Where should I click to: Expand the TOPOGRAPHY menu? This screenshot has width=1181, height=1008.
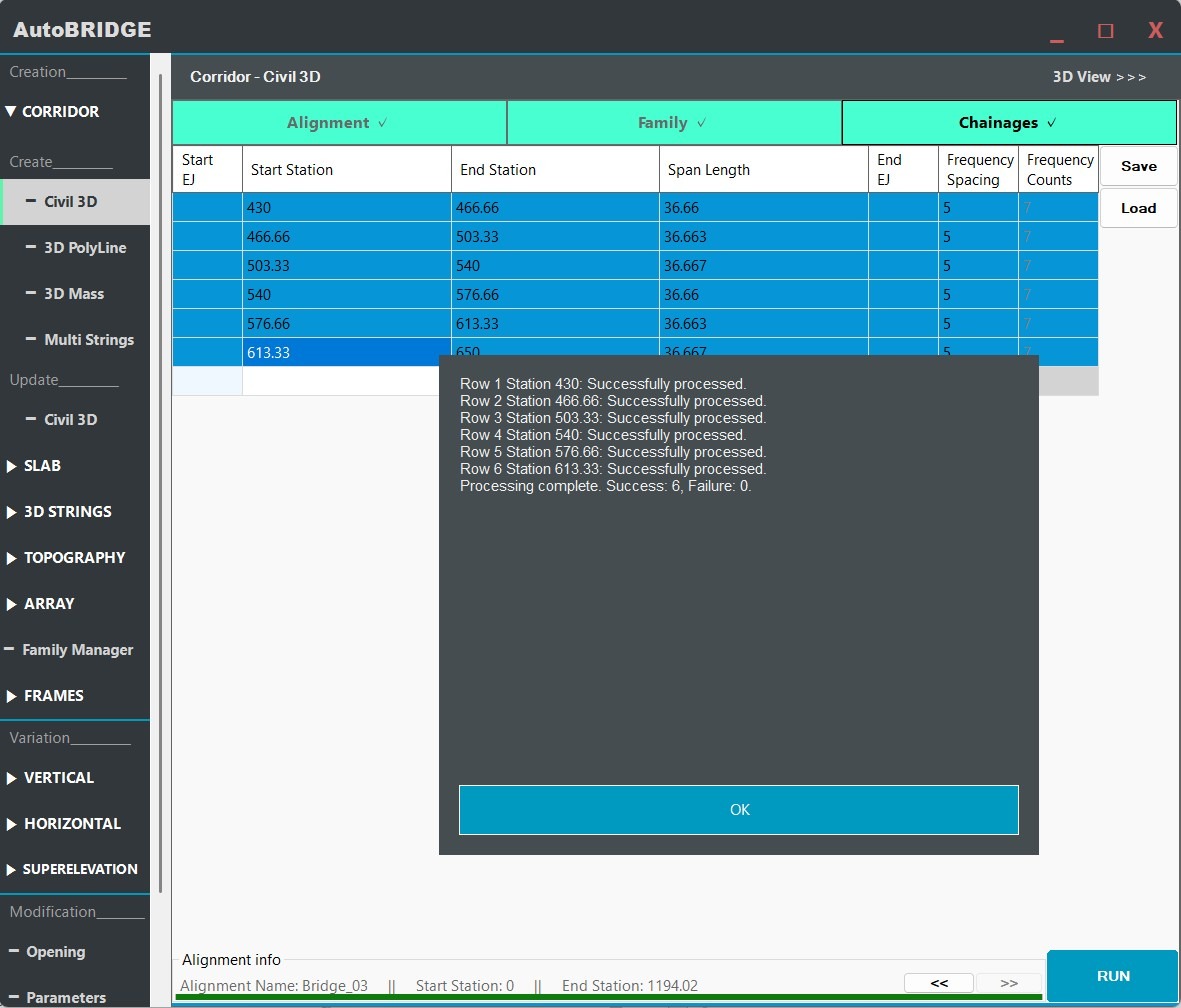[73, 558]
